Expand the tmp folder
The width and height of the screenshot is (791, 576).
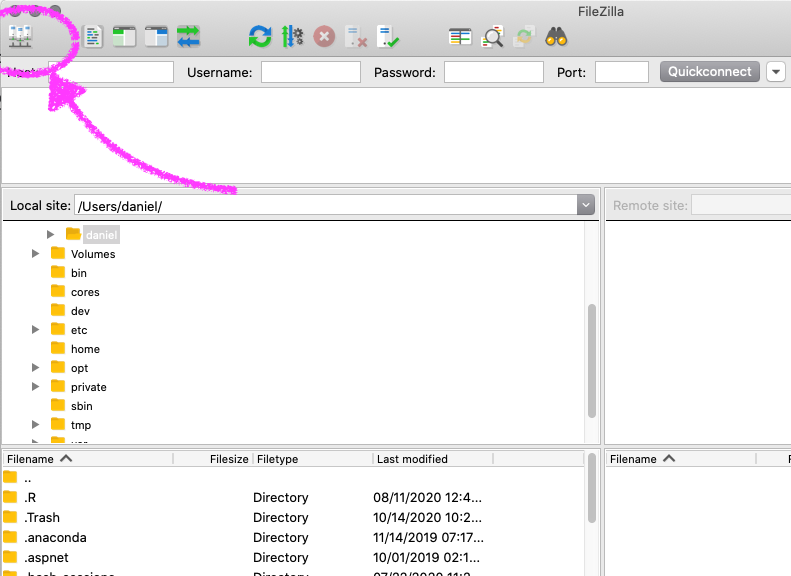click(35, 425)
